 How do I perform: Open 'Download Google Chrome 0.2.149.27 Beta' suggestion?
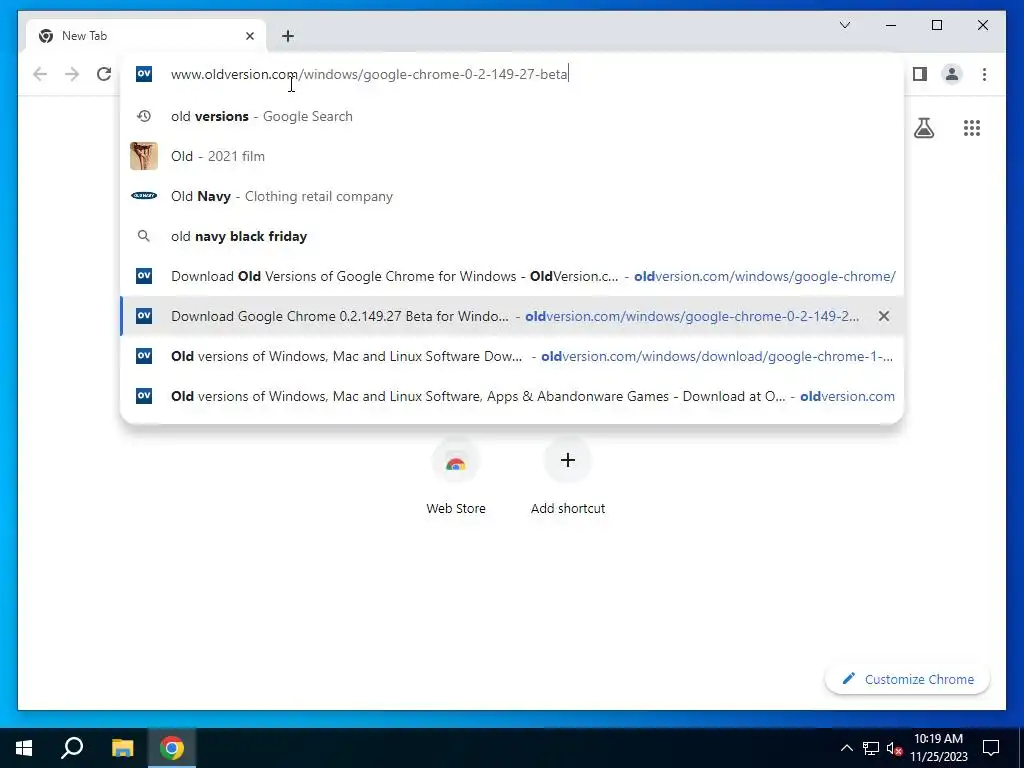[513, 316]
